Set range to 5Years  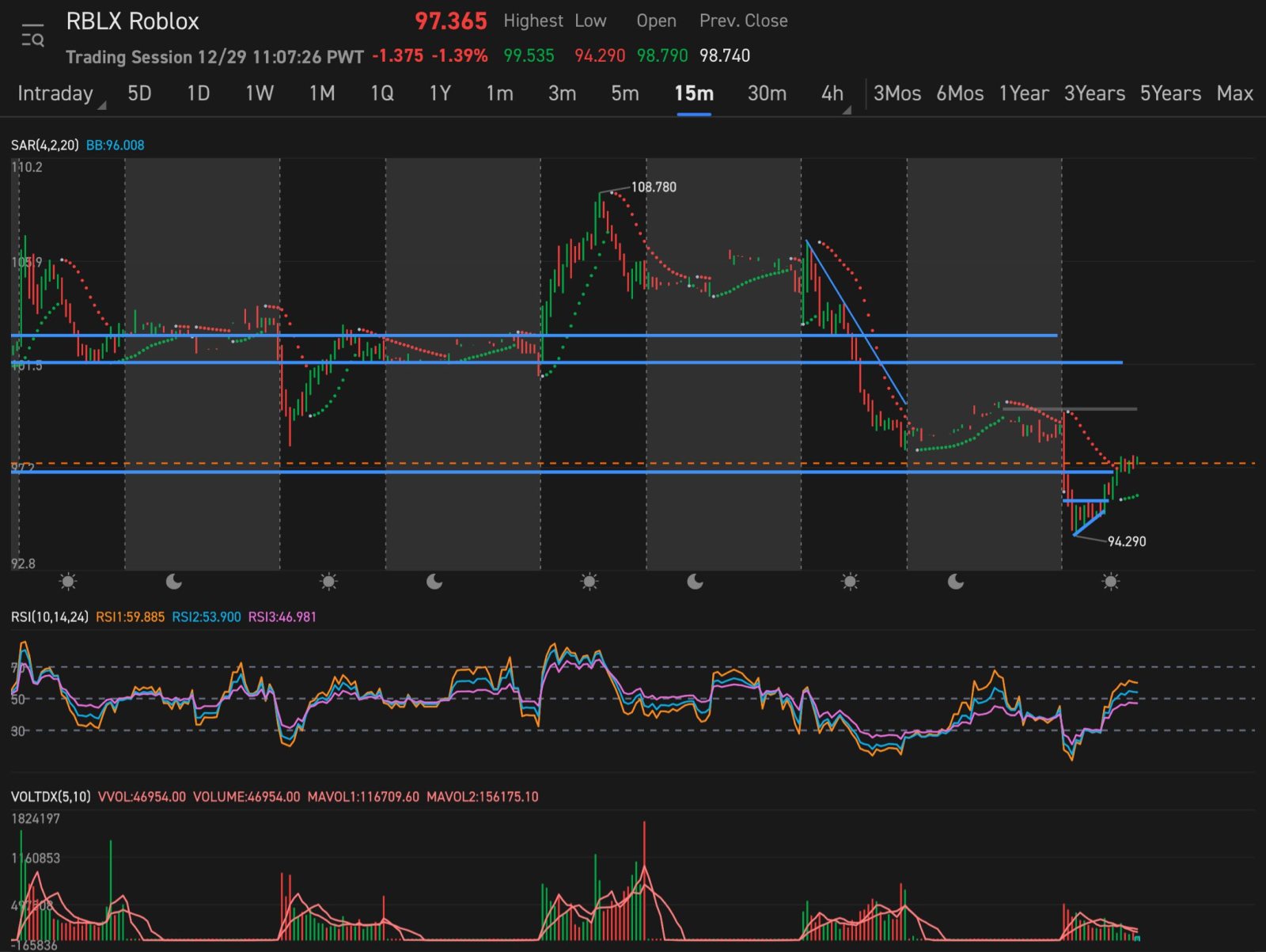point(1170,93)
